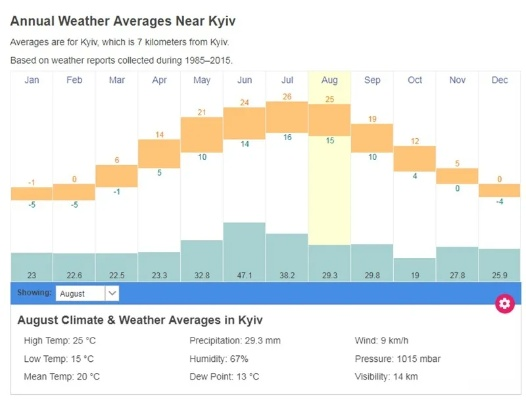
Task: Click the May precipitation bar showing 32.8
Action: point(202,260)
